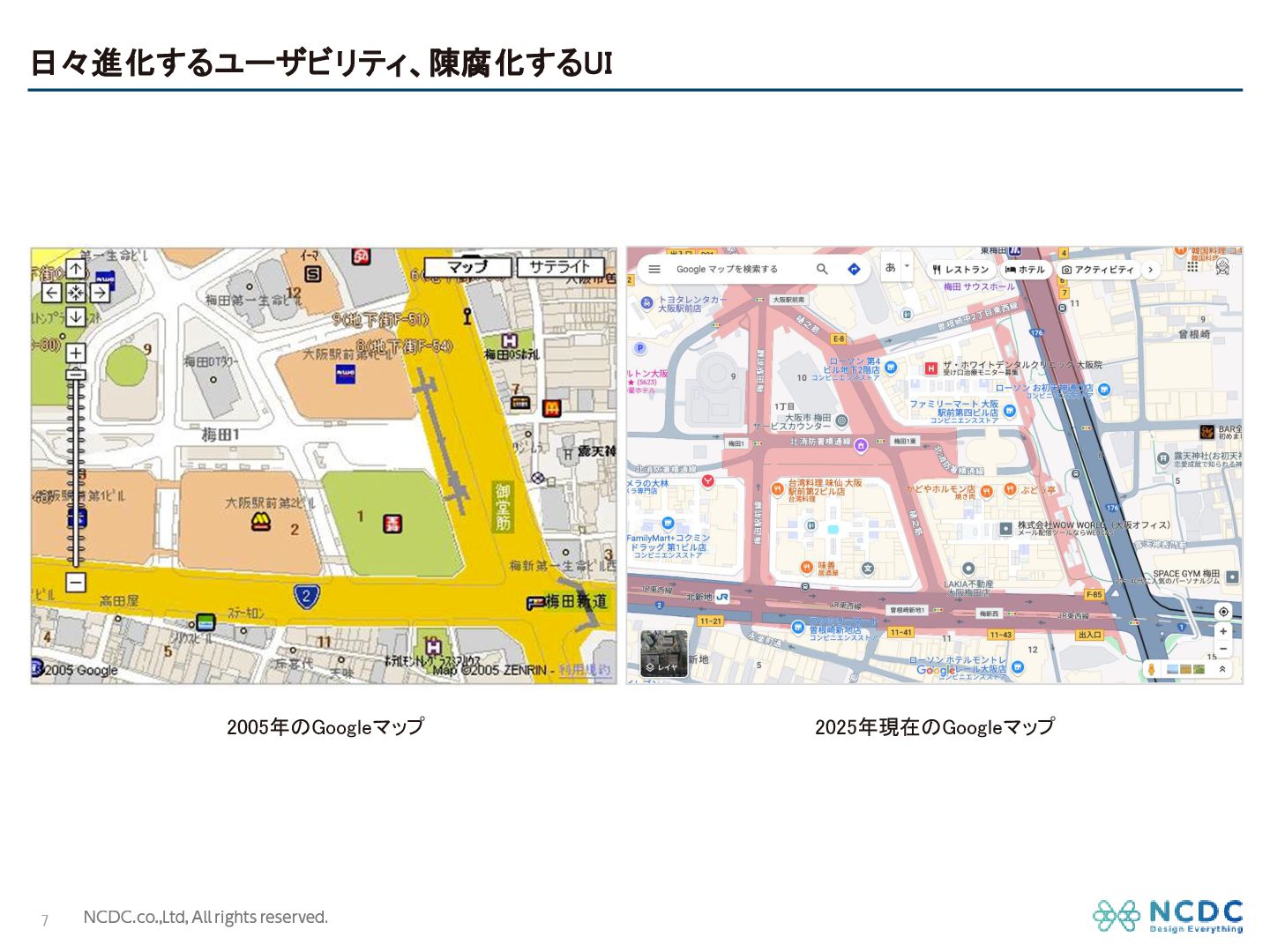
Task: Open the レイヤ layers thumbnail
Action: click(663, 653)
